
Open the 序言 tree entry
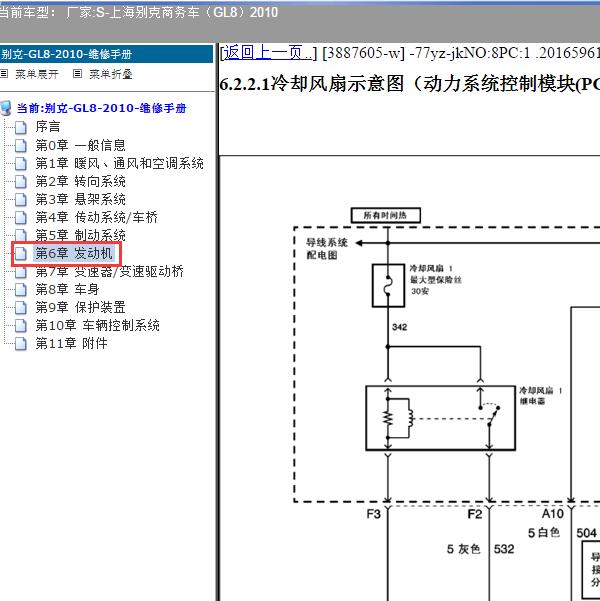click(x=48, y=127)
